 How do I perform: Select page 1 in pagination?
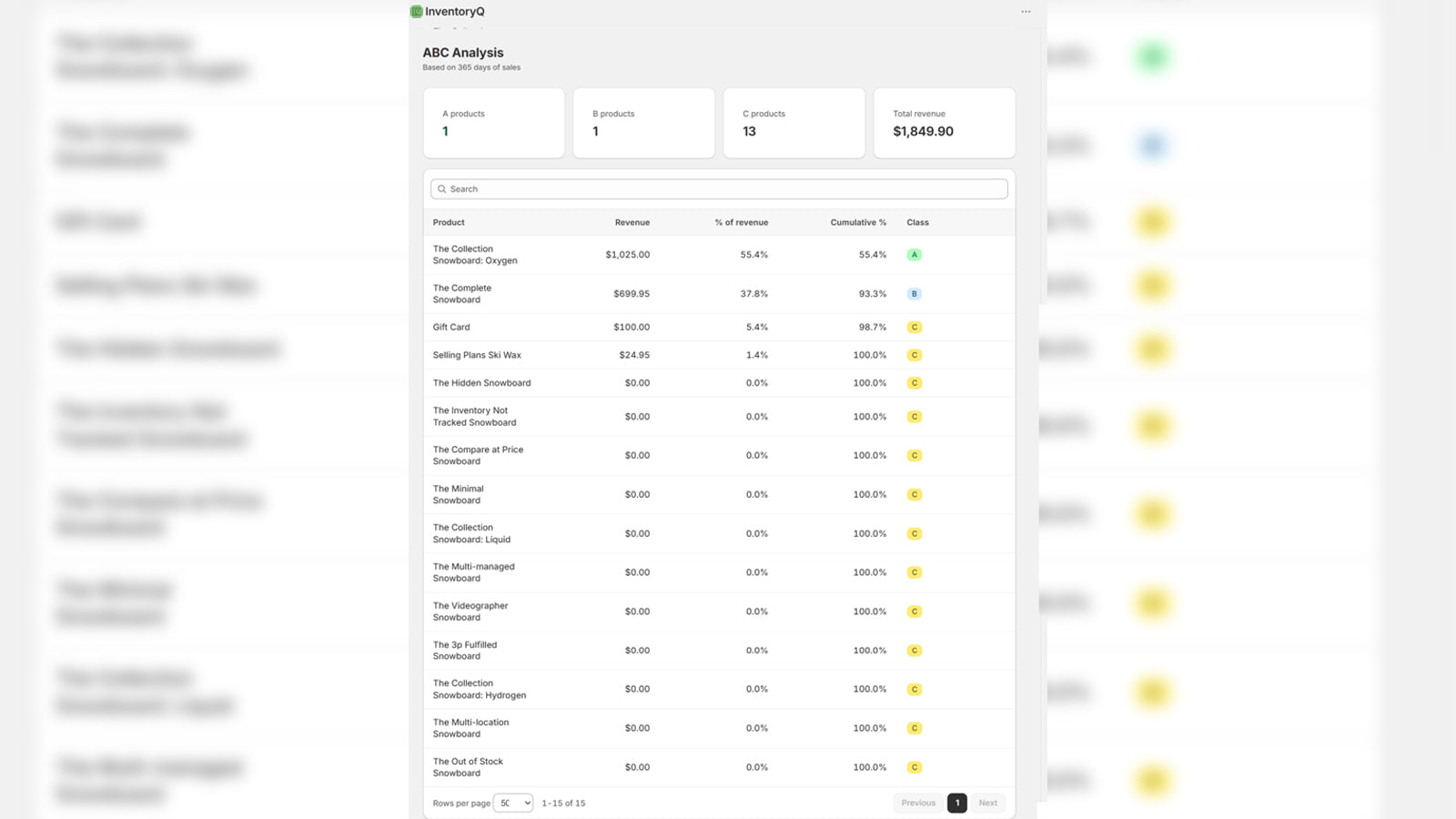click(x=956, y=803)
